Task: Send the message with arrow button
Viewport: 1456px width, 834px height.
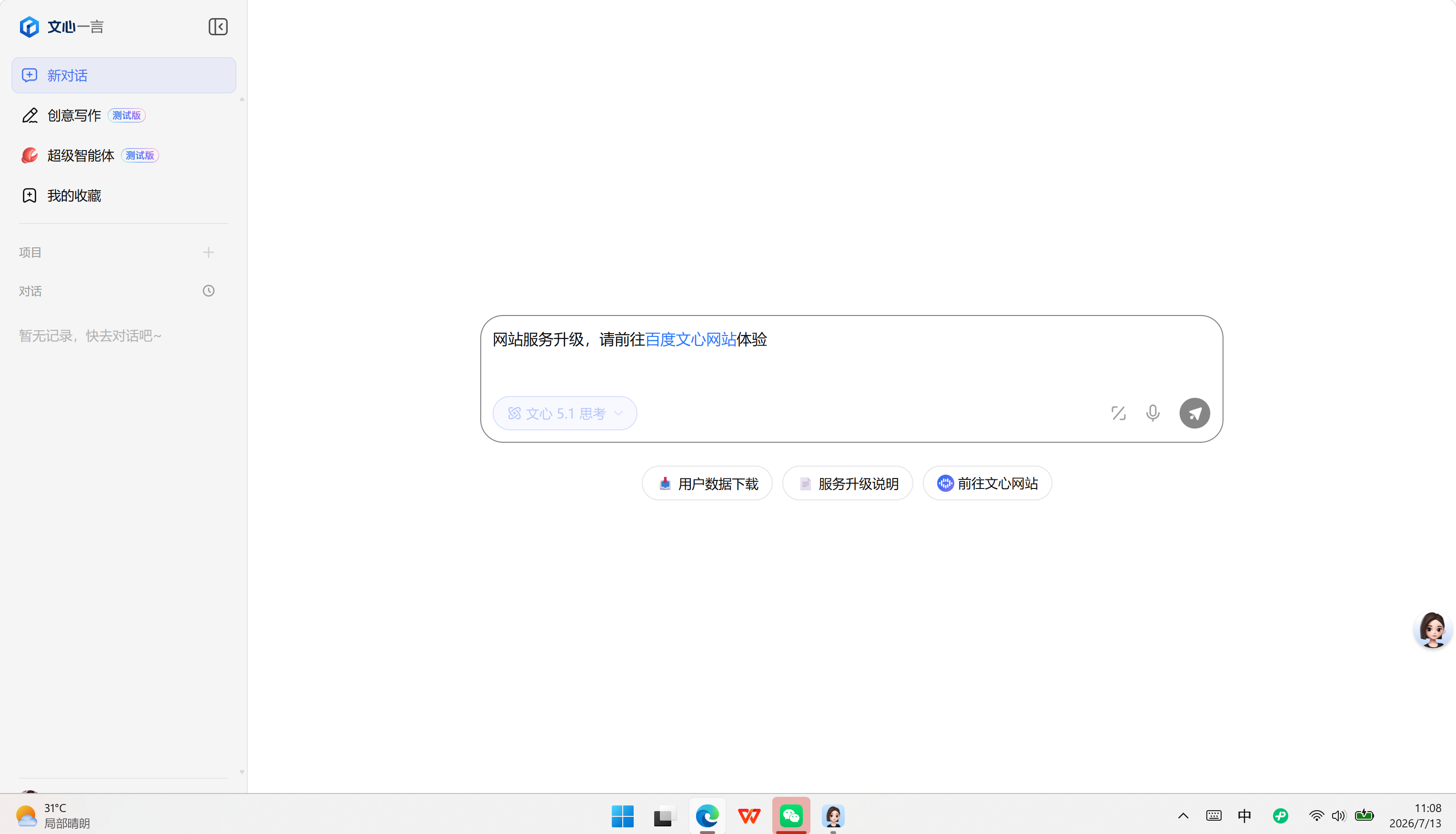Action: (x=1194, y=413)
